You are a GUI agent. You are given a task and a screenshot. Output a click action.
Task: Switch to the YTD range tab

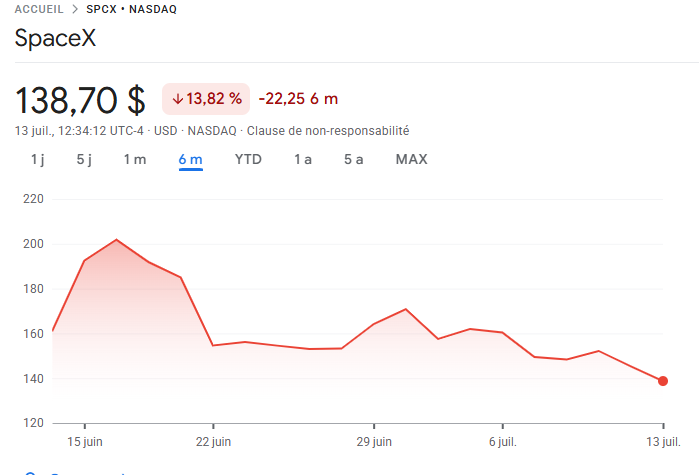click(248, 159)
